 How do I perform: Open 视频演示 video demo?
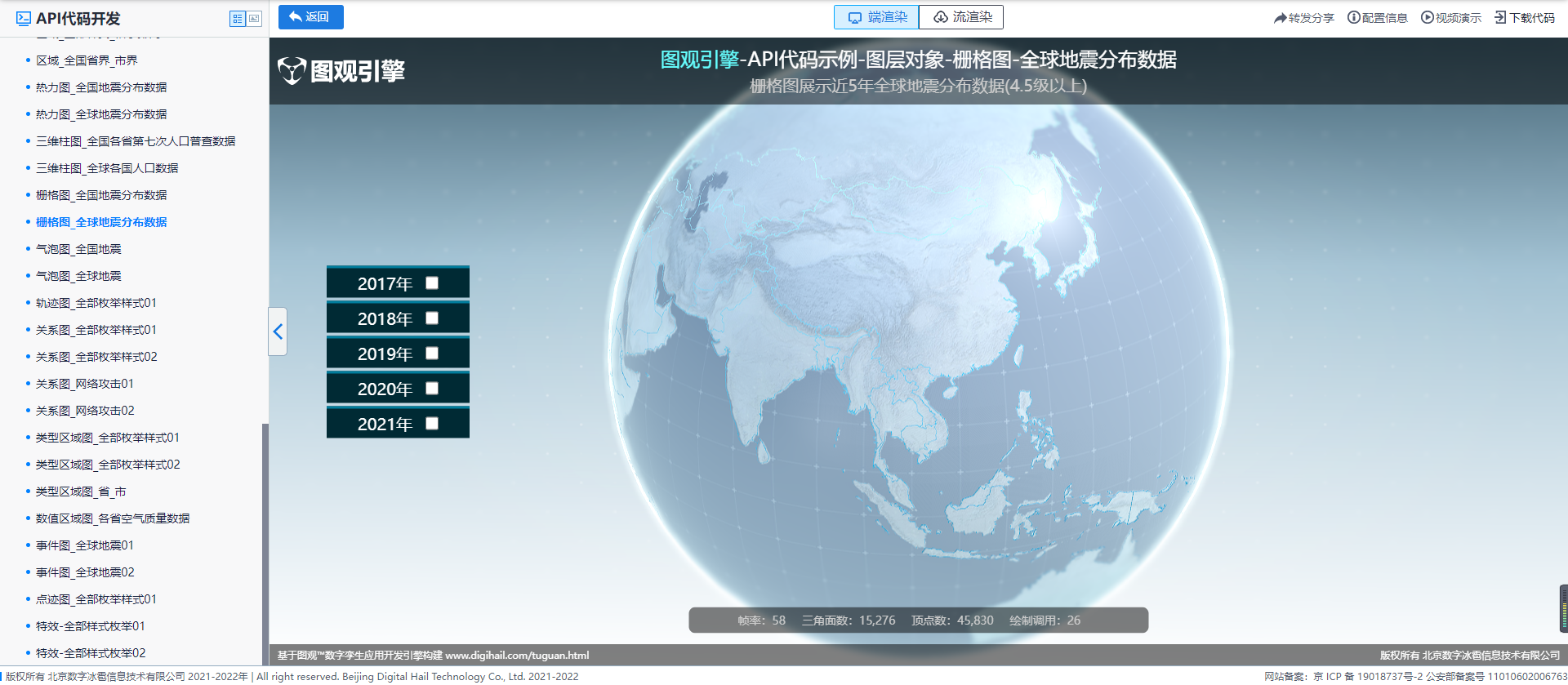pyautogui.click(x=1451, y=18)
